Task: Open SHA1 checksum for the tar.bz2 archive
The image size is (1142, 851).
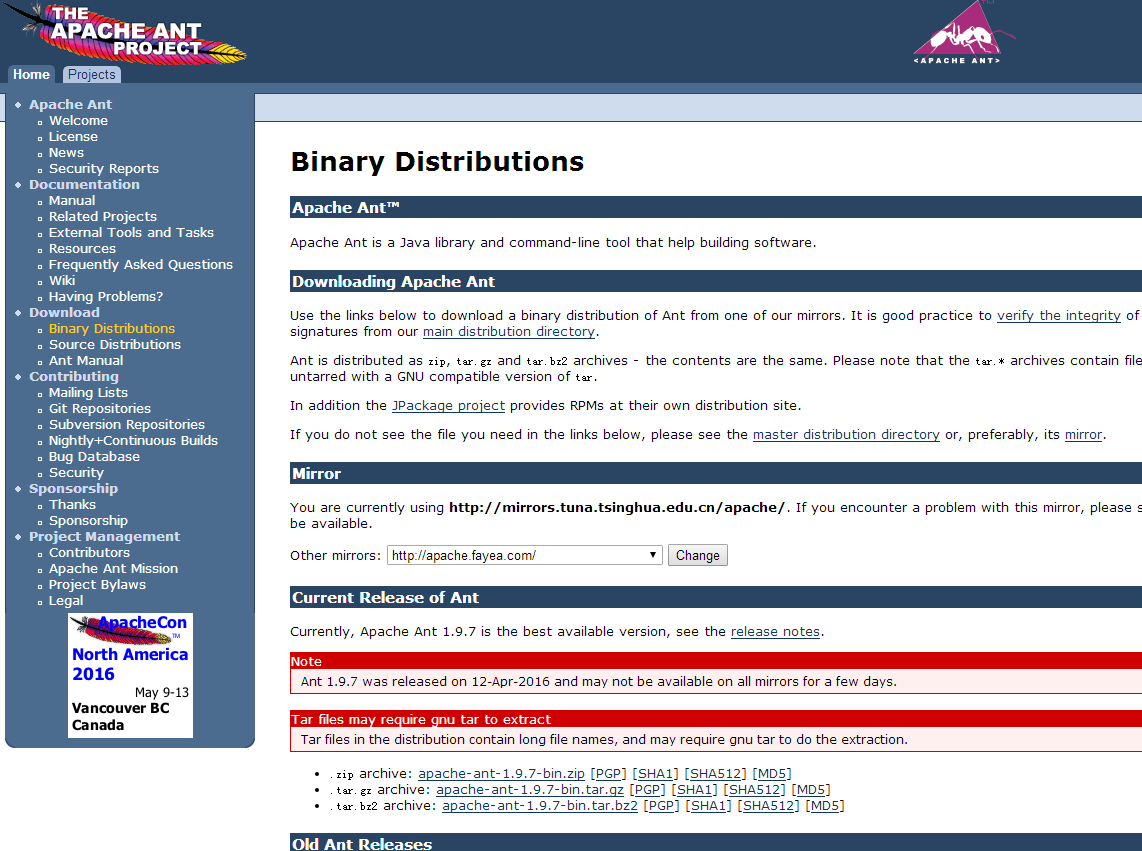Action: pyautogui.click(x=708, y=806)
